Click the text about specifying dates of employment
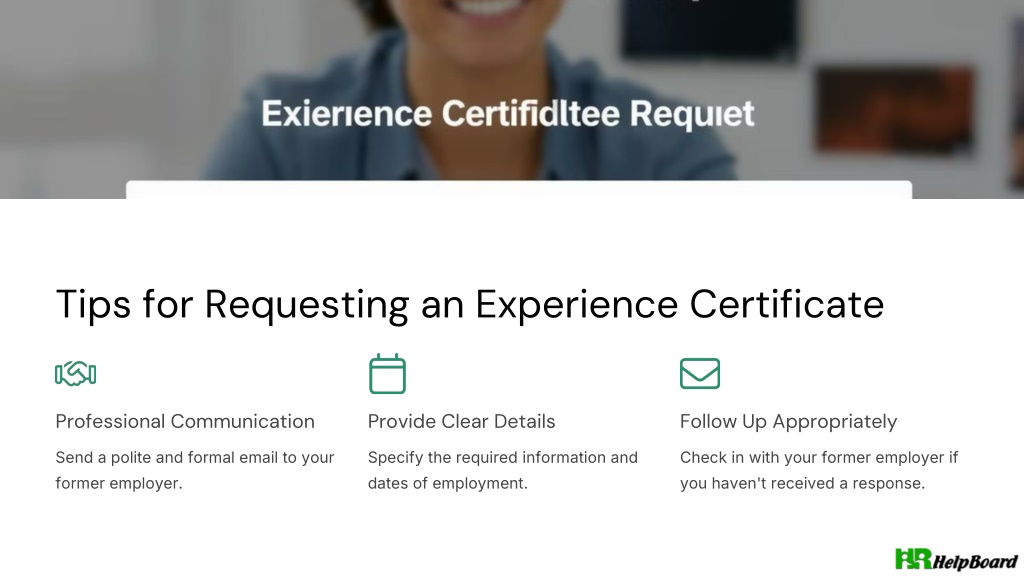The width and height of the screenshot is (1024, 576). 503,470
